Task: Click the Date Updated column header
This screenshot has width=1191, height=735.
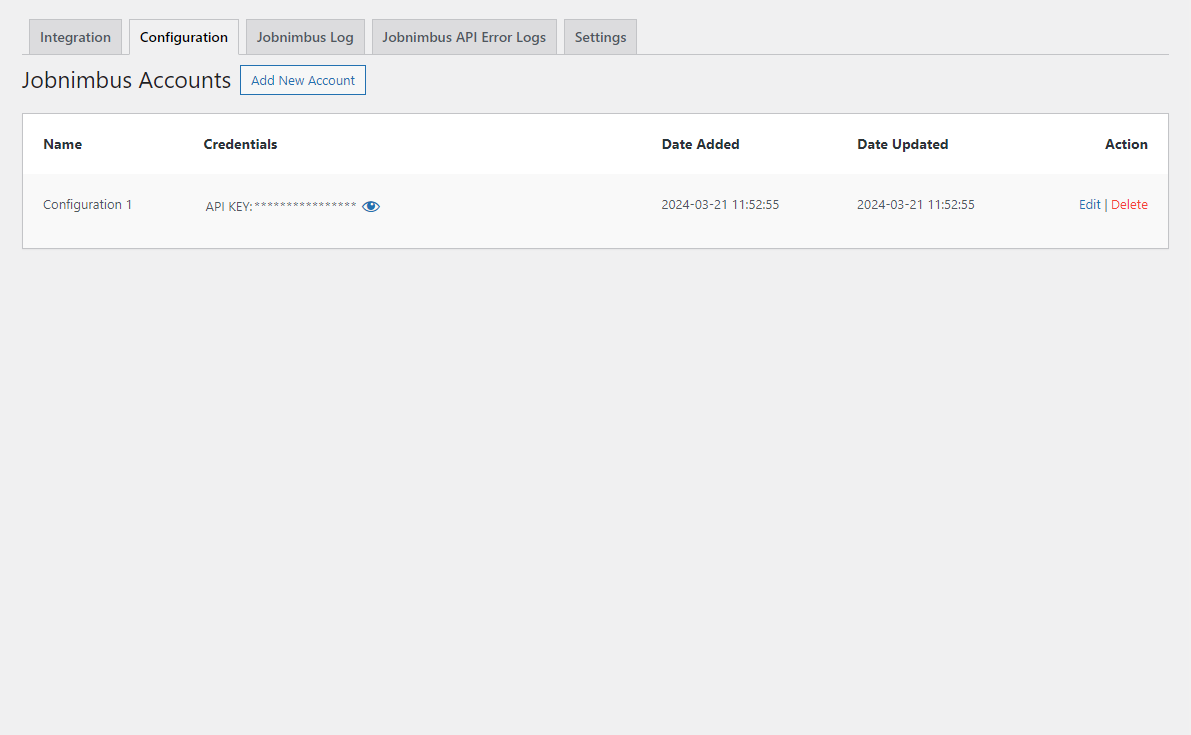Action: (x=902, y=144)
